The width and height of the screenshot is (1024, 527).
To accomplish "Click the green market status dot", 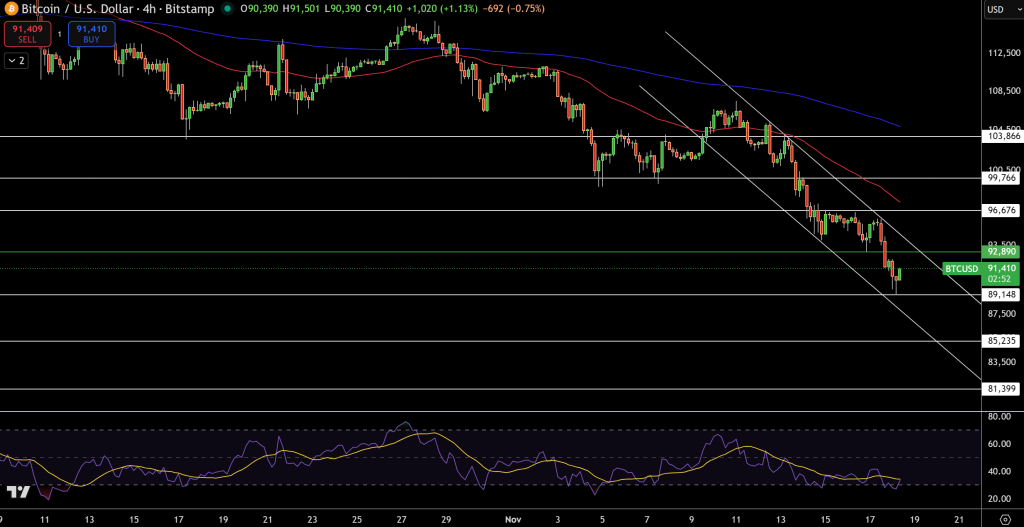I will click(x=227, y=8).
